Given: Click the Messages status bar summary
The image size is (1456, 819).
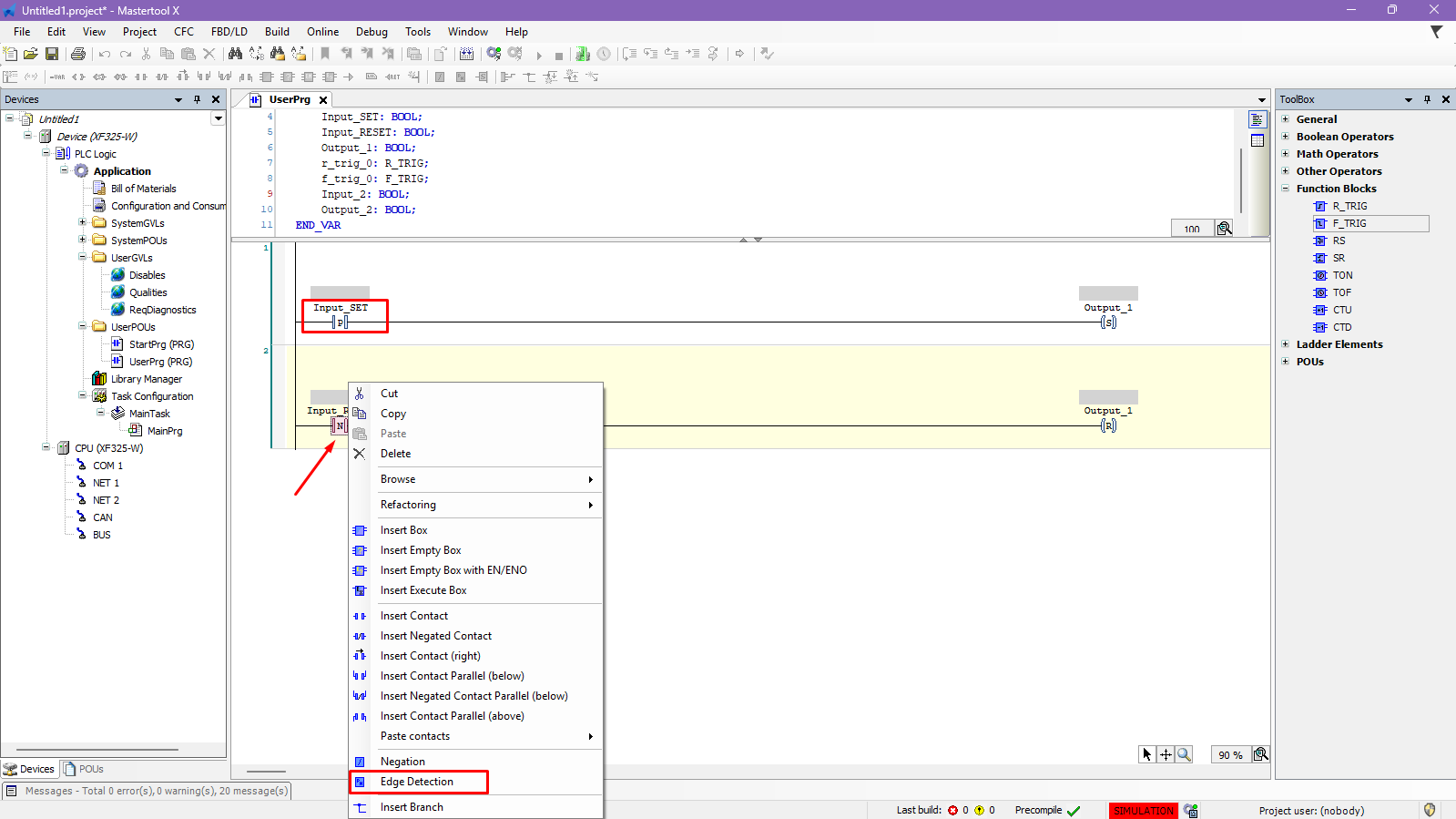Looking at the screenshot, I should (156, 791).
